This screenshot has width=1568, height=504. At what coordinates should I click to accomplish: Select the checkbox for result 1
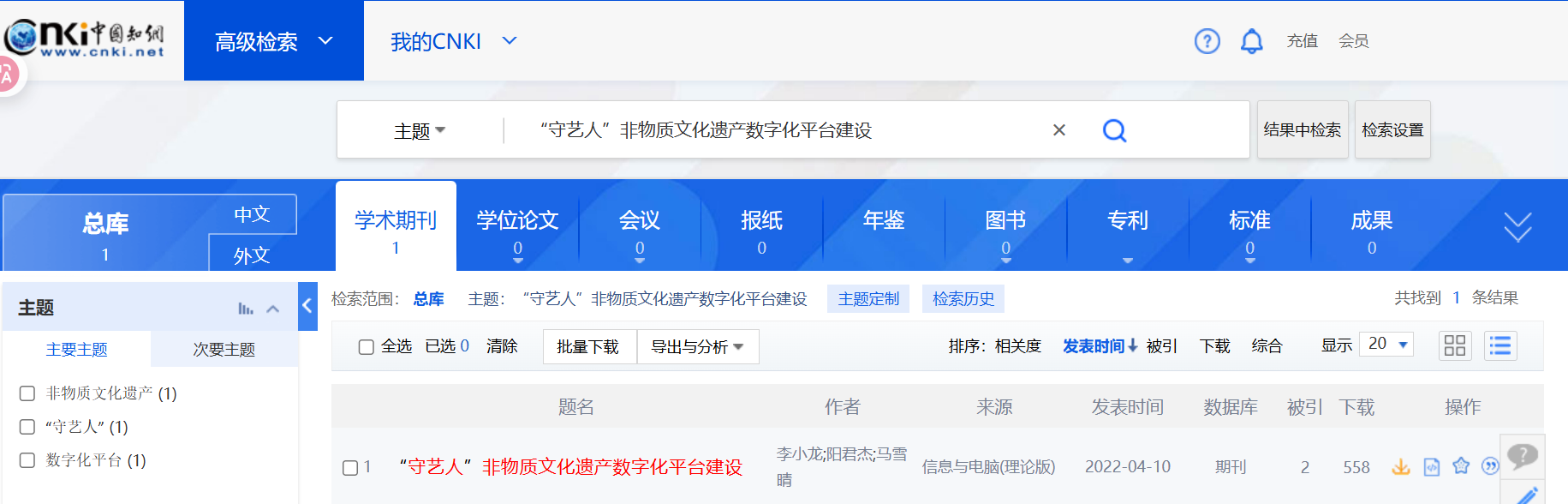click(x=350, y=468)
